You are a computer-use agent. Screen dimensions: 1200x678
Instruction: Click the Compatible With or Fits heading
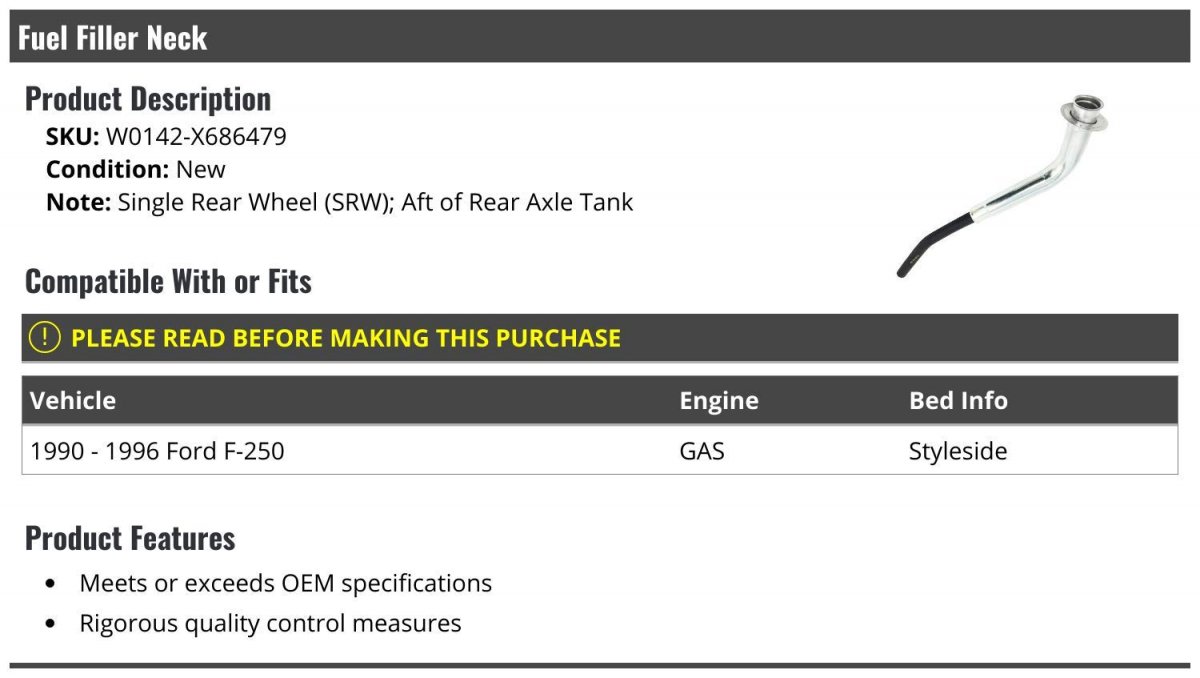[168, 282]
